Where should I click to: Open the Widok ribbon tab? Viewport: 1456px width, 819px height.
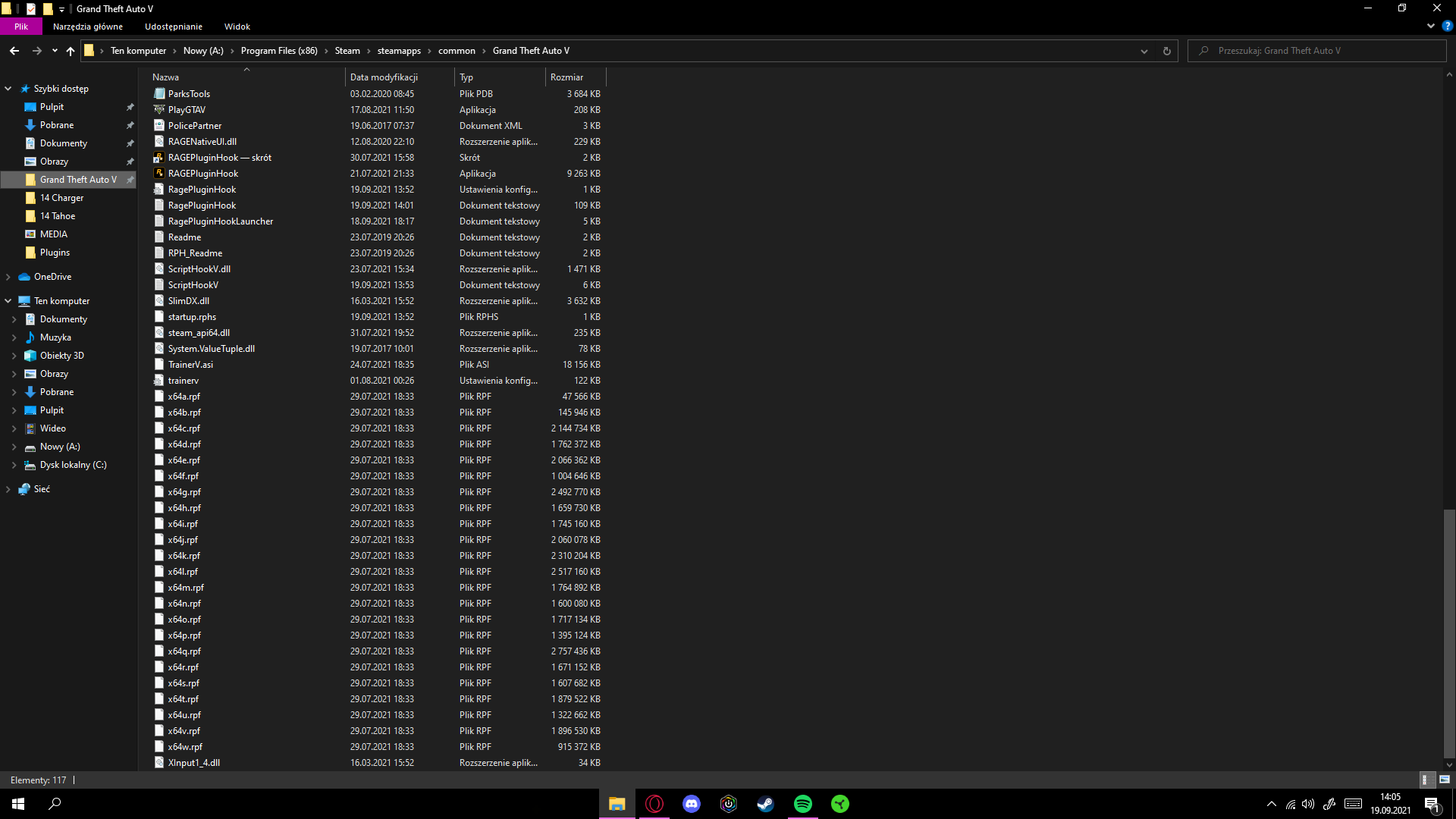(x=237, y=27)
